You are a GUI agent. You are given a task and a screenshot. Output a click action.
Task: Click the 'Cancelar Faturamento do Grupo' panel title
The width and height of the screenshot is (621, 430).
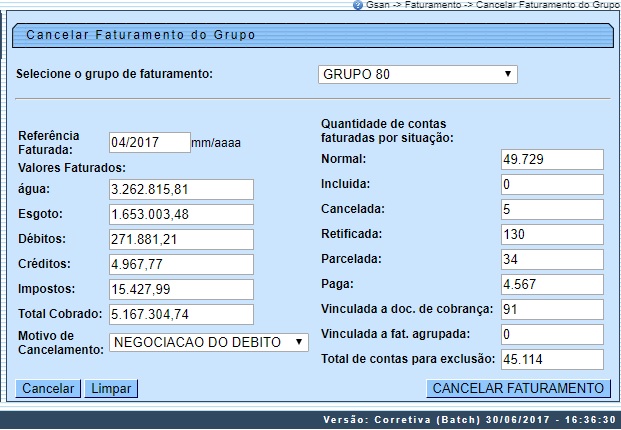click(141, 35)
